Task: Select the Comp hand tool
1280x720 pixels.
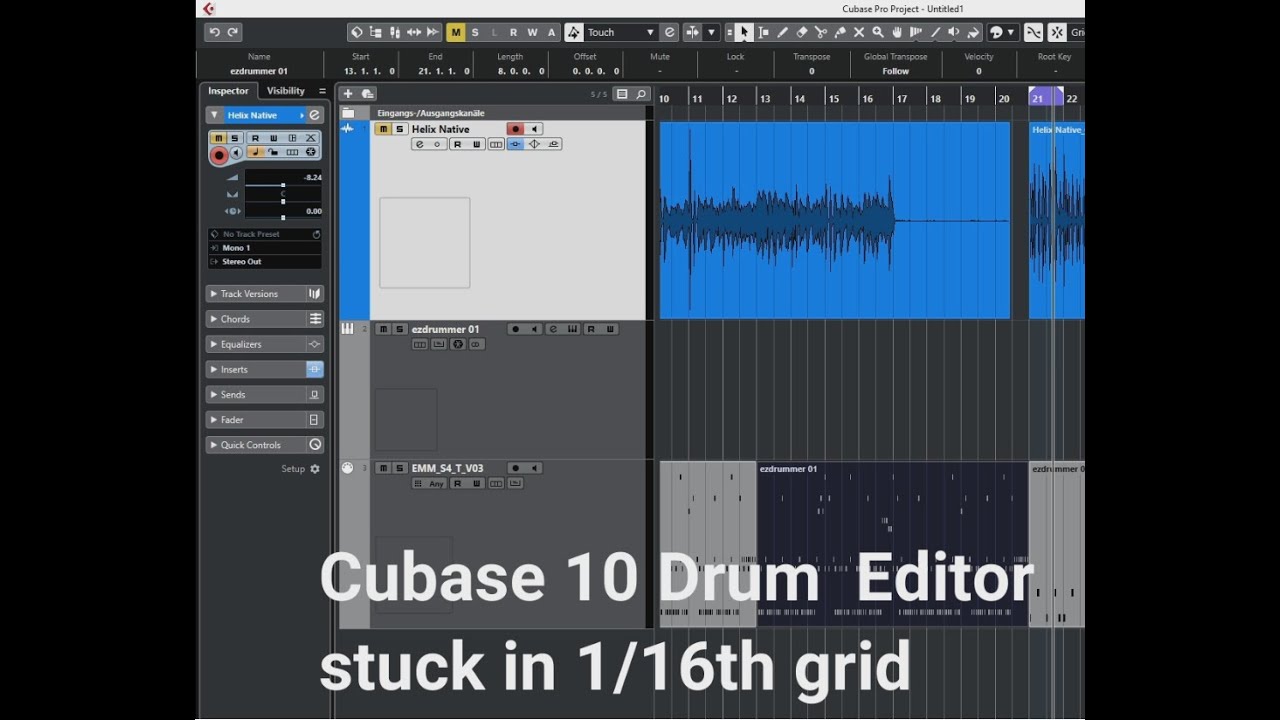Action: tap(897, 32)
